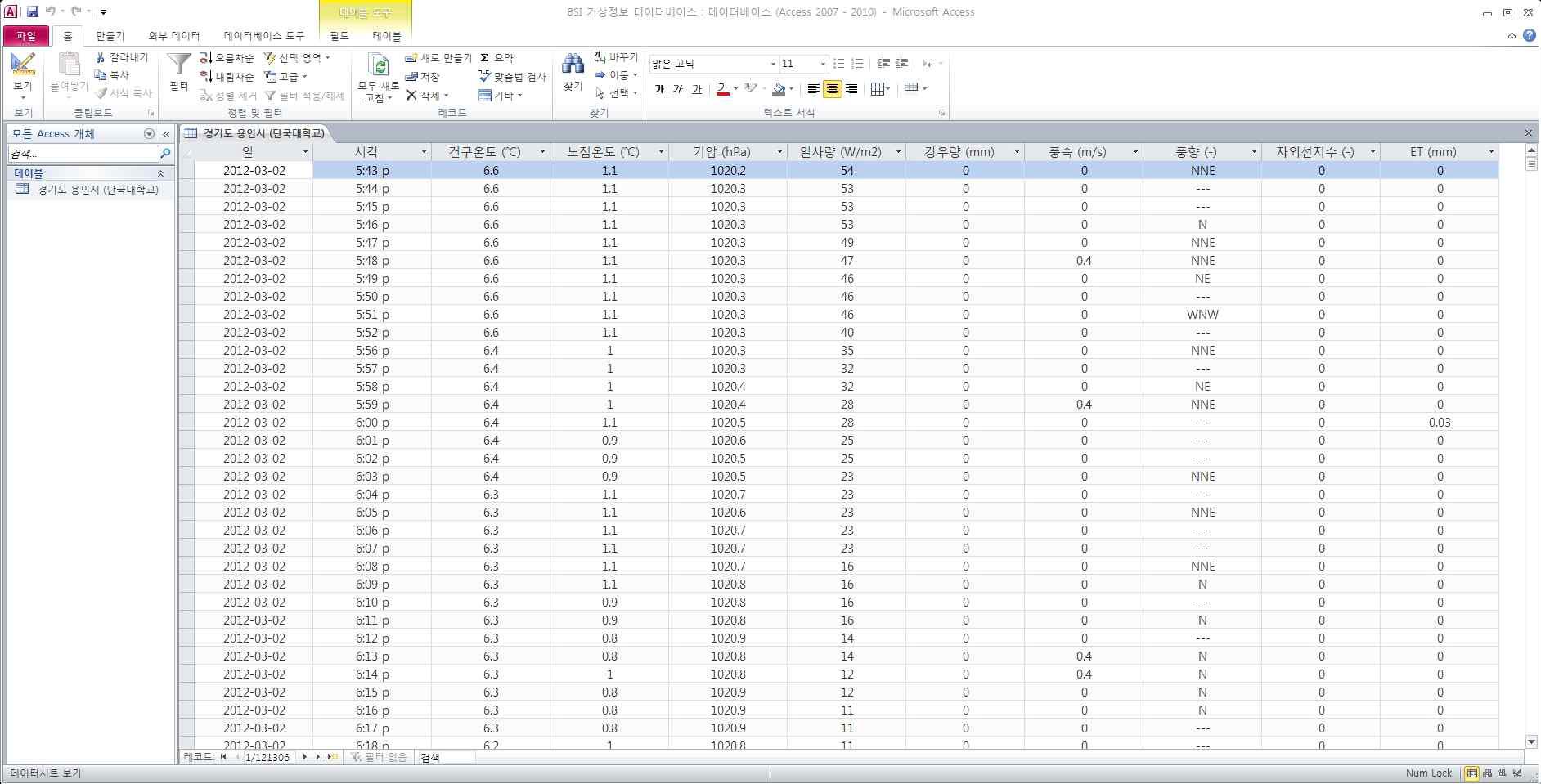Click the 찾기 (Find) binoculars icon
Image resolution: width=1541 pixels, height=784 pixels.
point(573,63)
